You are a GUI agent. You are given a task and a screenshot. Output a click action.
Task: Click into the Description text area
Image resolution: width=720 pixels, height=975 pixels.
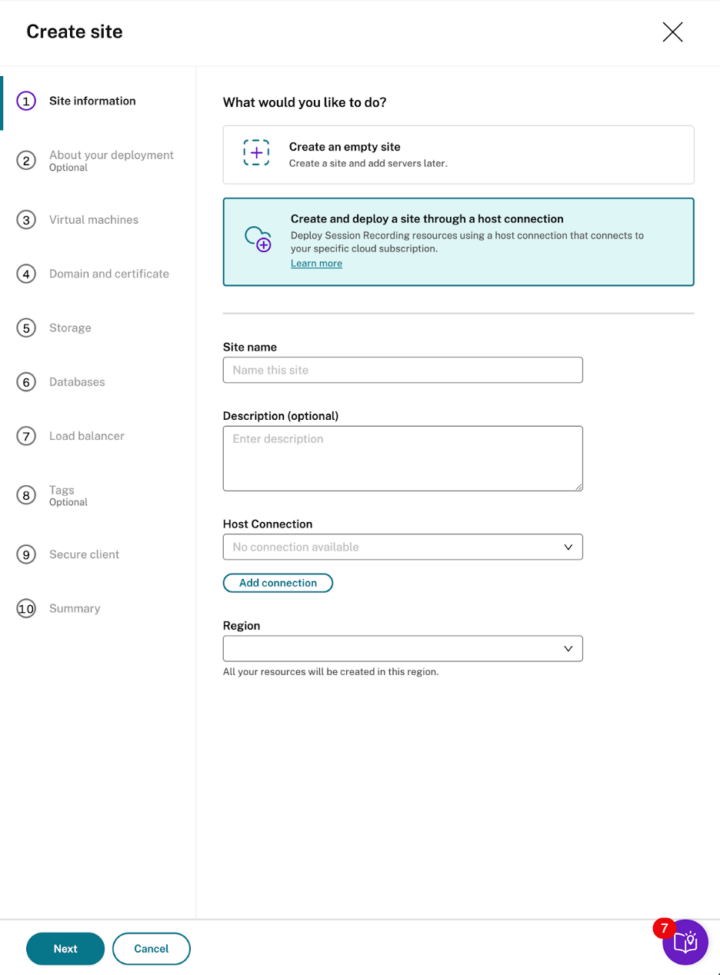point(402,458)
